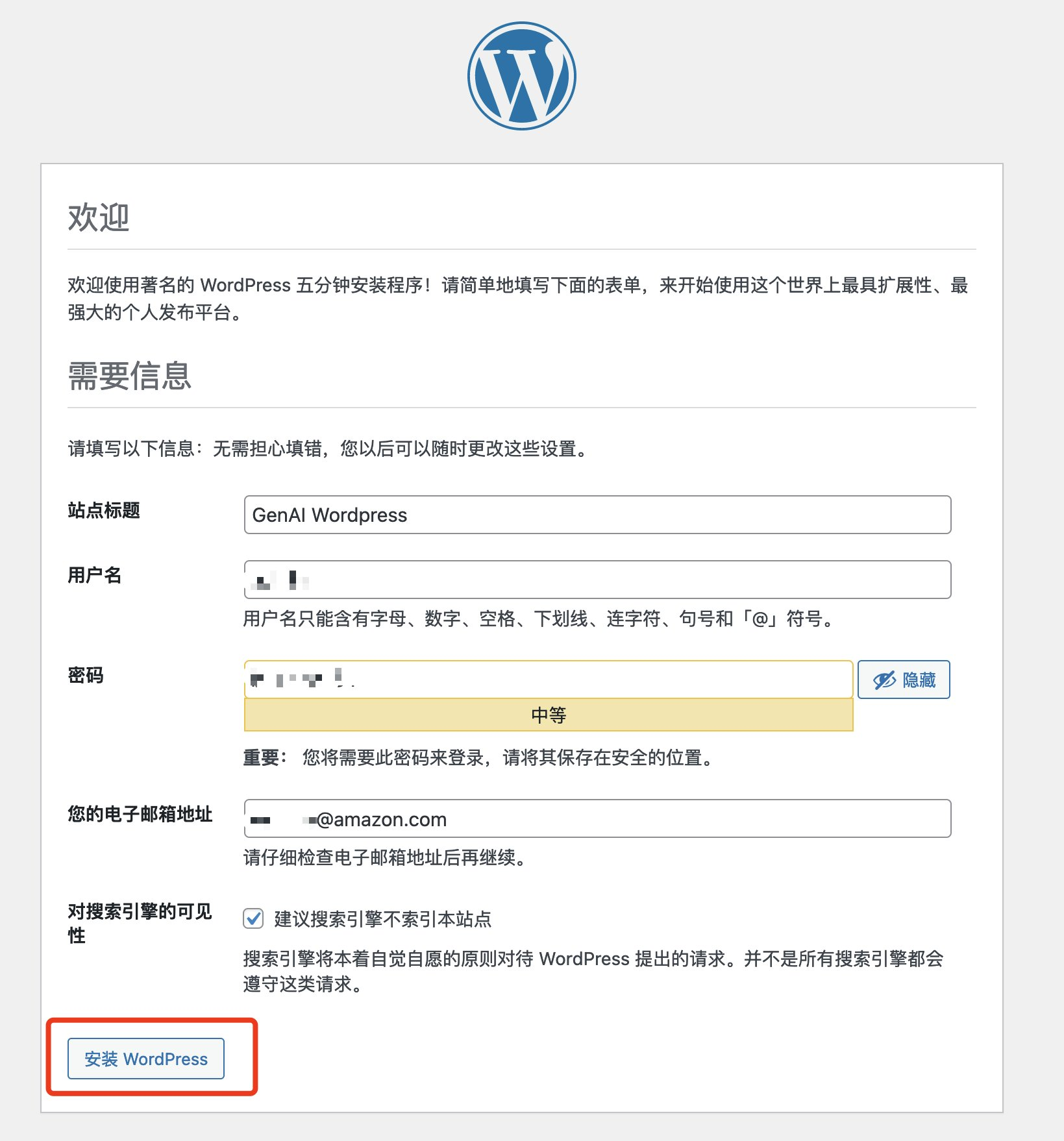Click the username rules hint text

[539, 619]
